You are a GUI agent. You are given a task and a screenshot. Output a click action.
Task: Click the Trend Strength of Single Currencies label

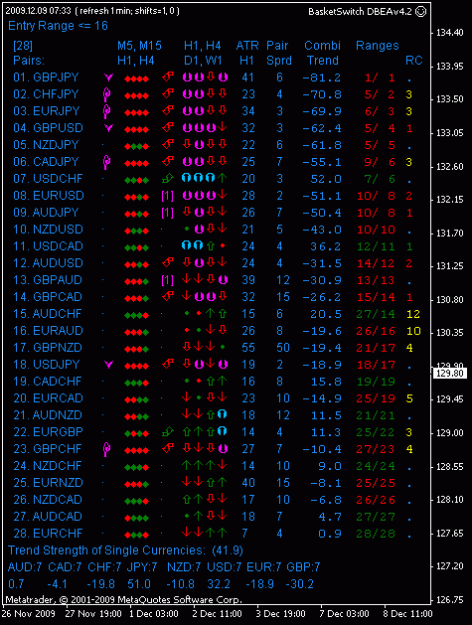pyautogui.click(x=107, y=550)
